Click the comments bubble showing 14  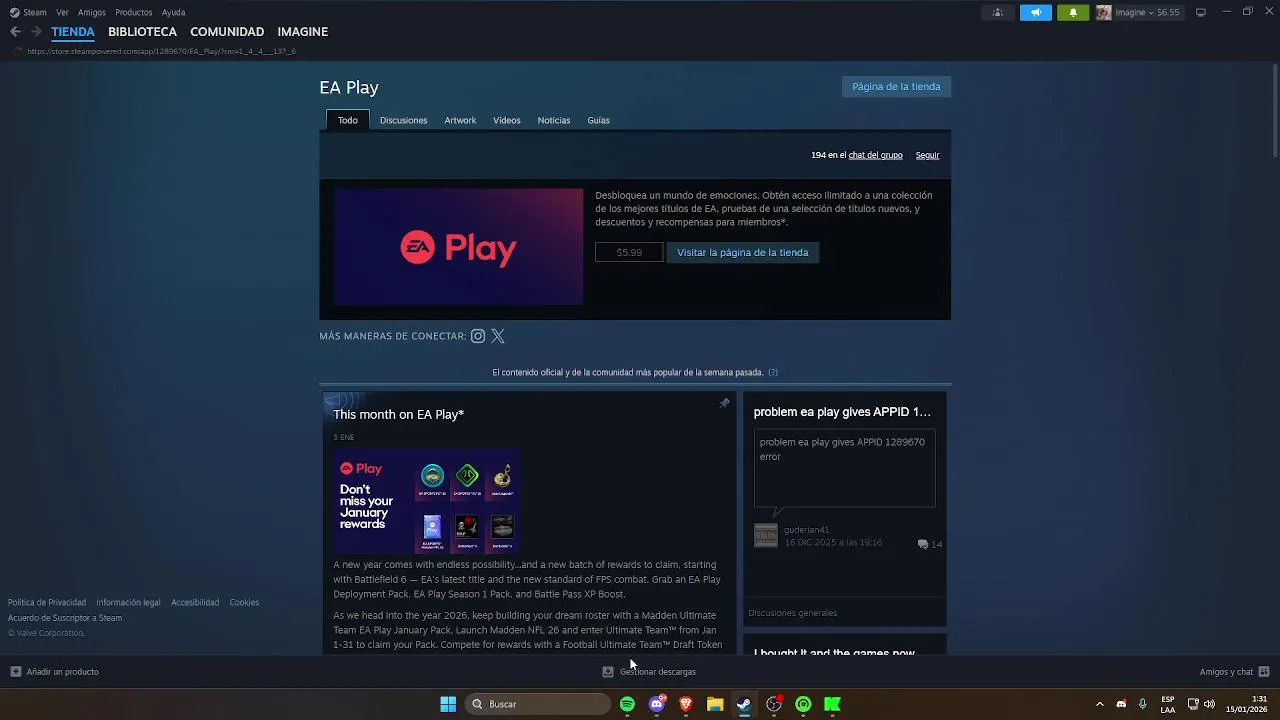929,544
